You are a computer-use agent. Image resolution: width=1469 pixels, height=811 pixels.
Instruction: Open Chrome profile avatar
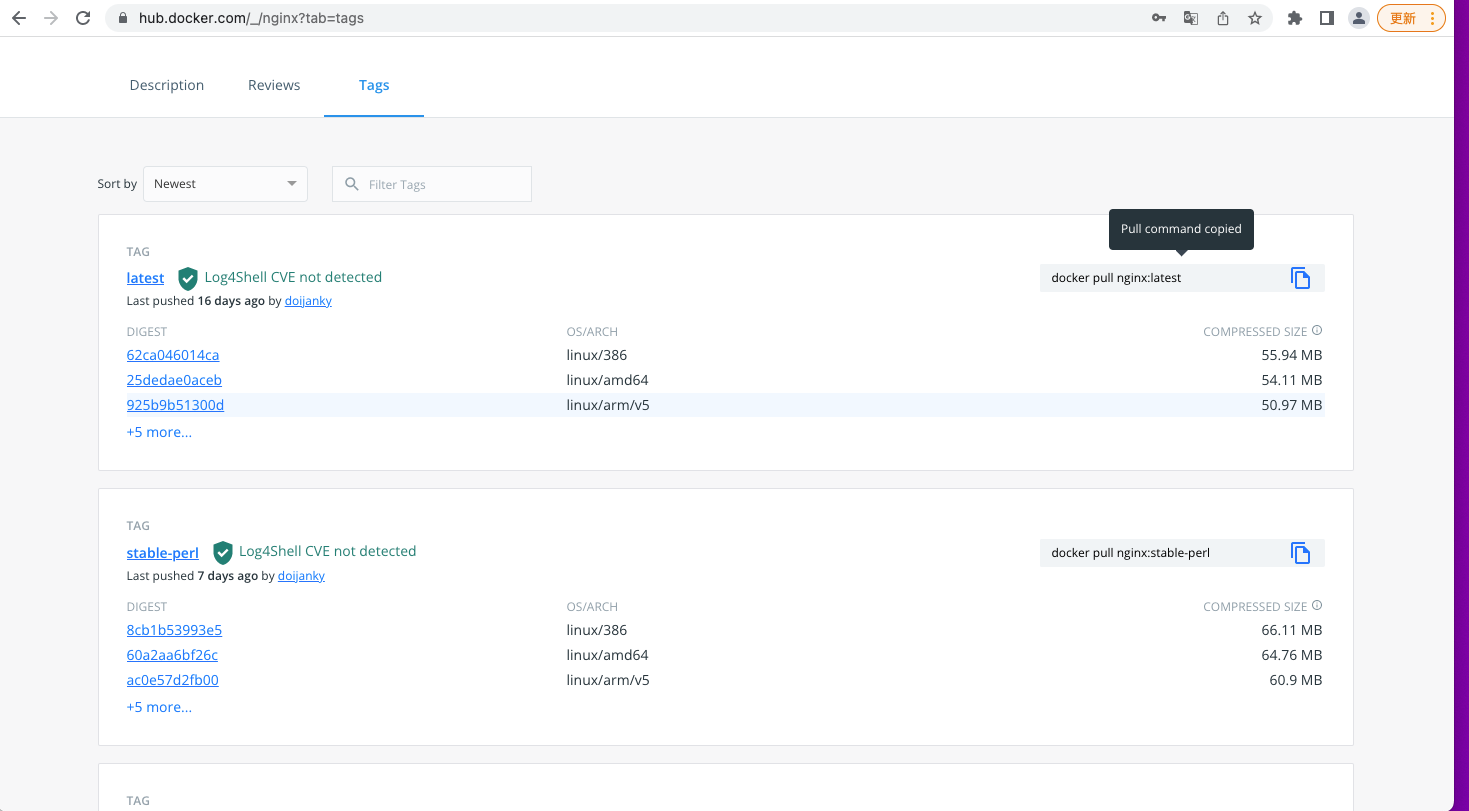1359,18
